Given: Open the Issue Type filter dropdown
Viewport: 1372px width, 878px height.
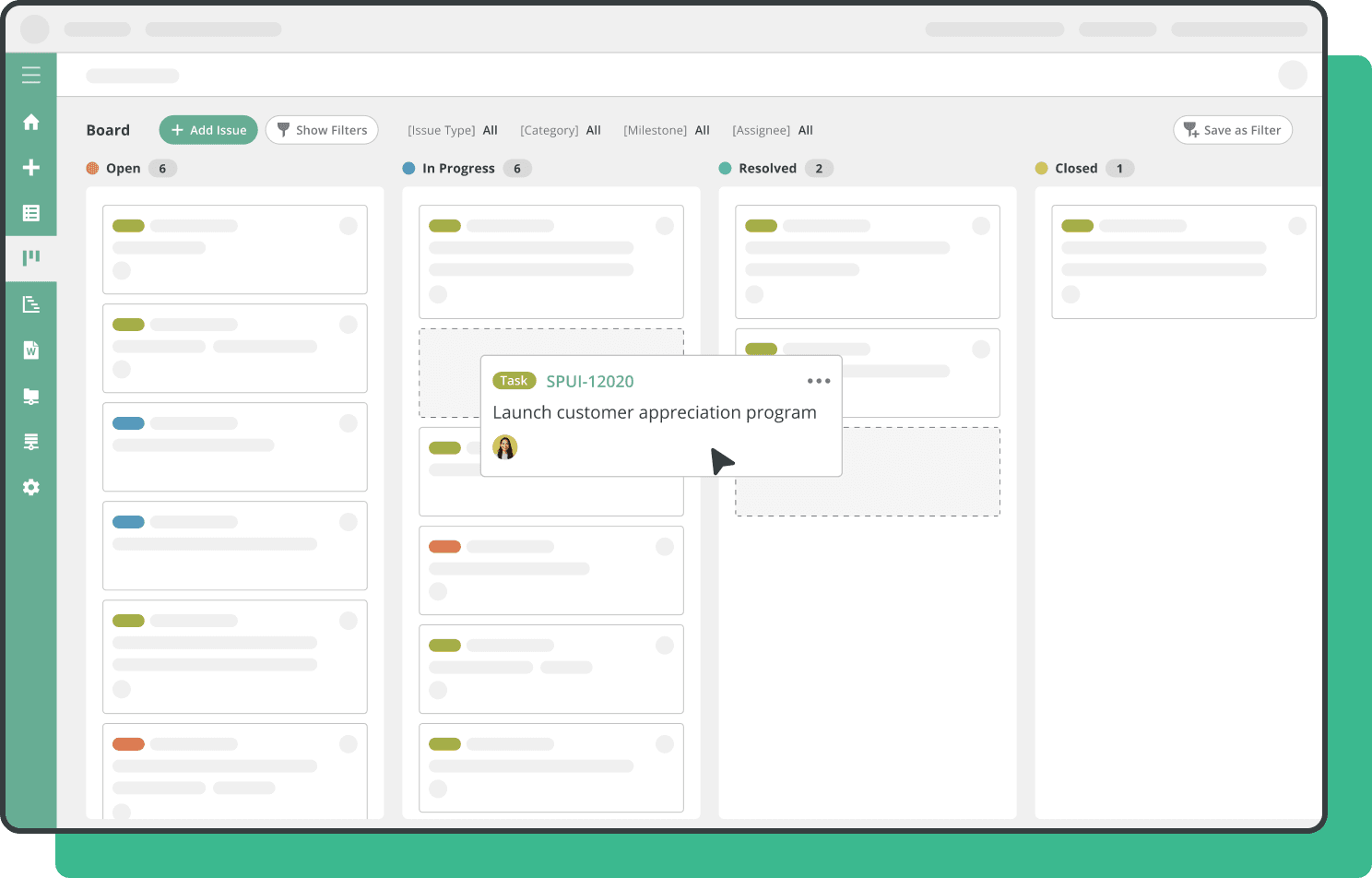Looking at the screenshot, I should click(x=453, y=130).
